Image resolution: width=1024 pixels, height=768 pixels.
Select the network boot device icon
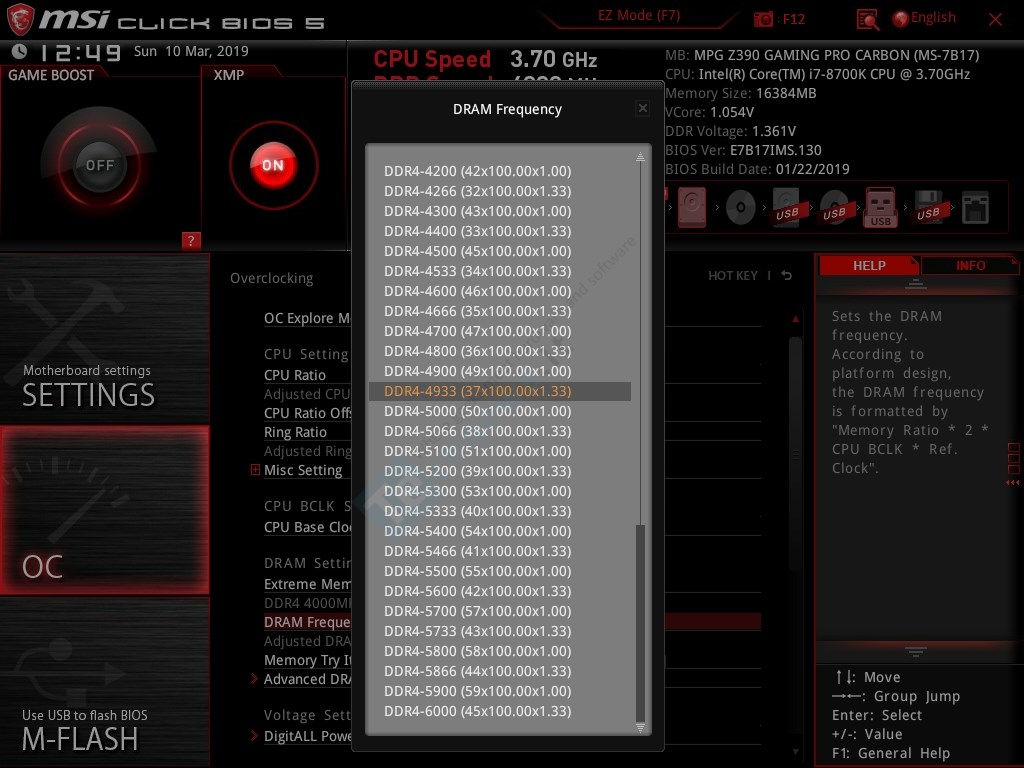[x=975, y=209]
